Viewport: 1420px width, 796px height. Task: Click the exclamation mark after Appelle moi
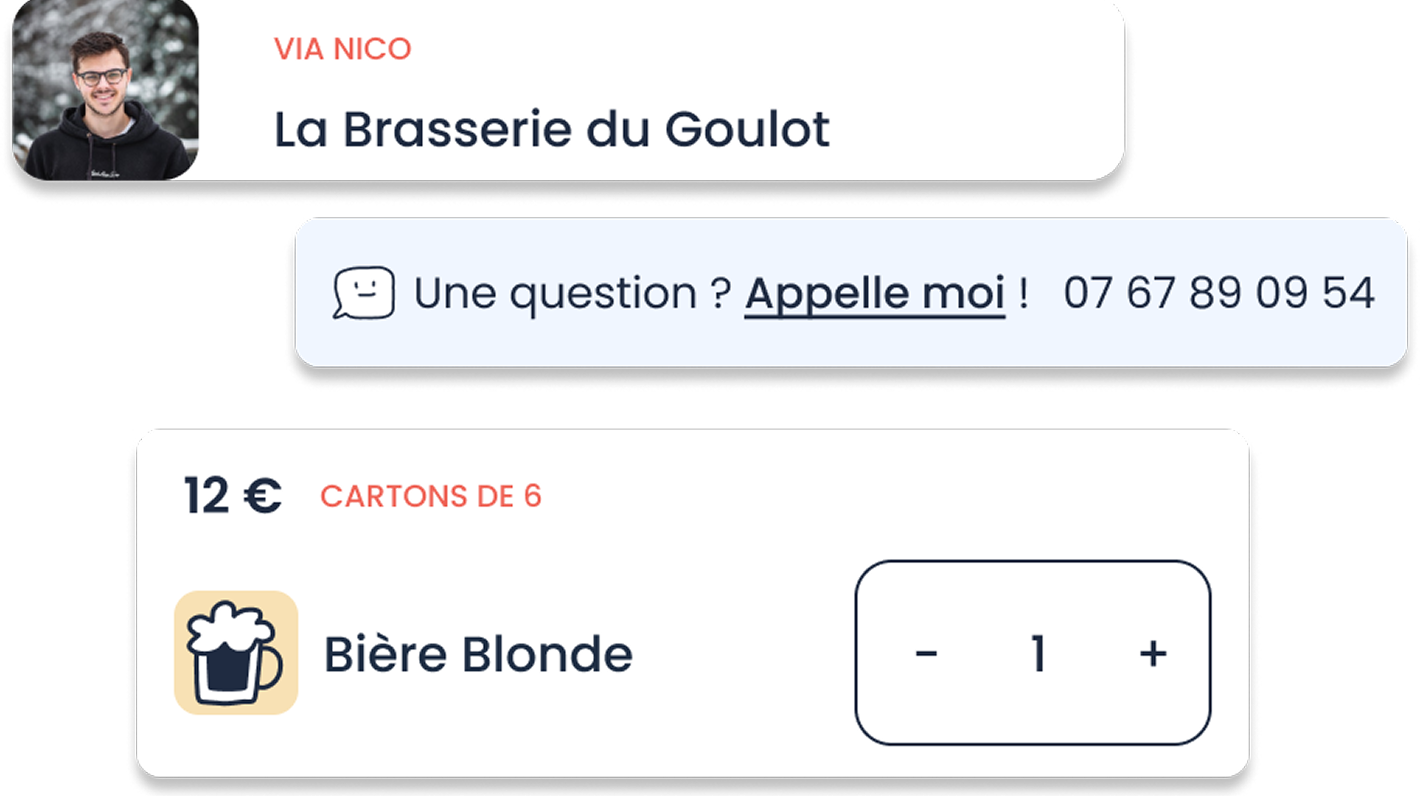[x=1022, y=294]
